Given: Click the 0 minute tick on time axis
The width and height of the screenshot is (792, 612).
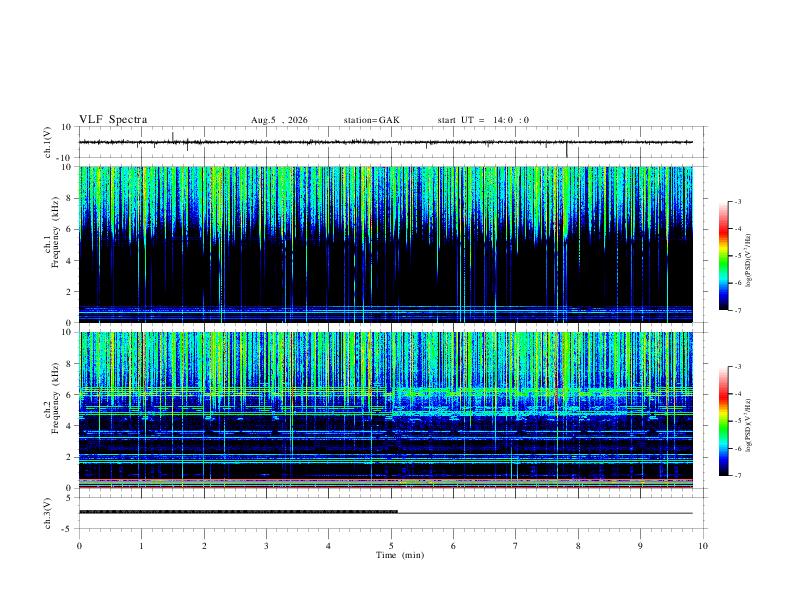Looking at the screenshot, I should (79, 546).
